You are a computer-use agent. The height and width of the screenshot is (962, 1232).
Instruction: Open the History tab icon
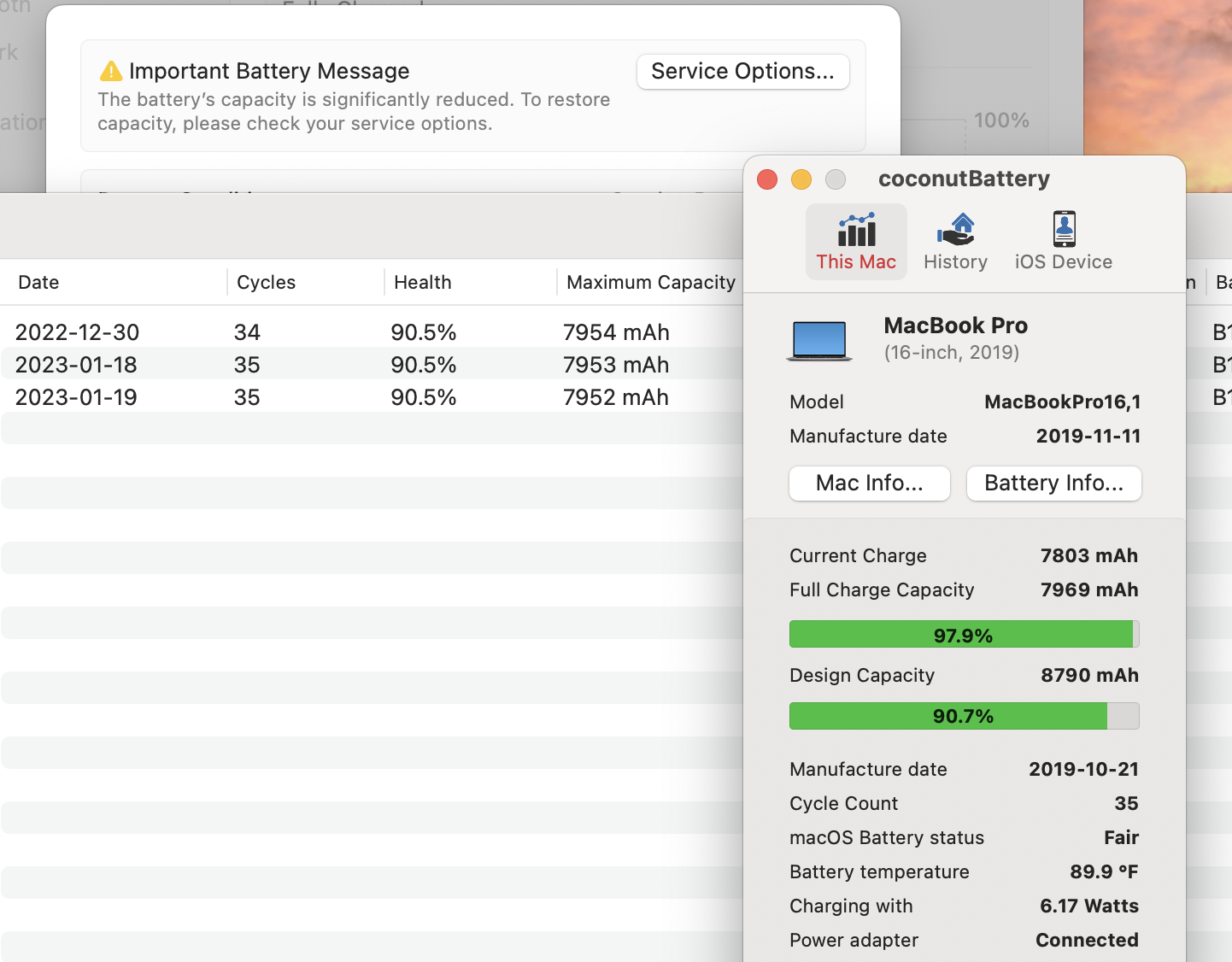[955, 230]
